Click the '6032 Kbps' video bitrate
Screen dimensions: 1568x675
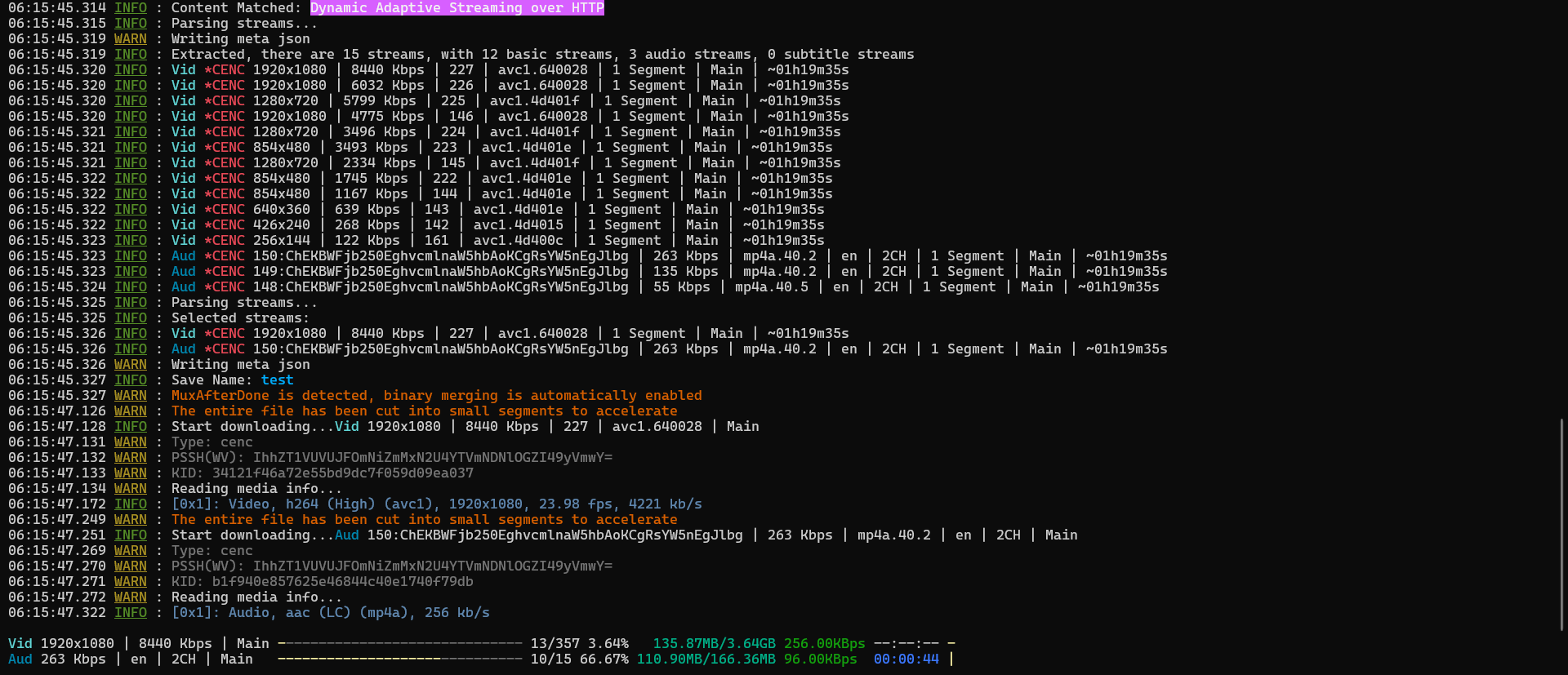point(388,86)
